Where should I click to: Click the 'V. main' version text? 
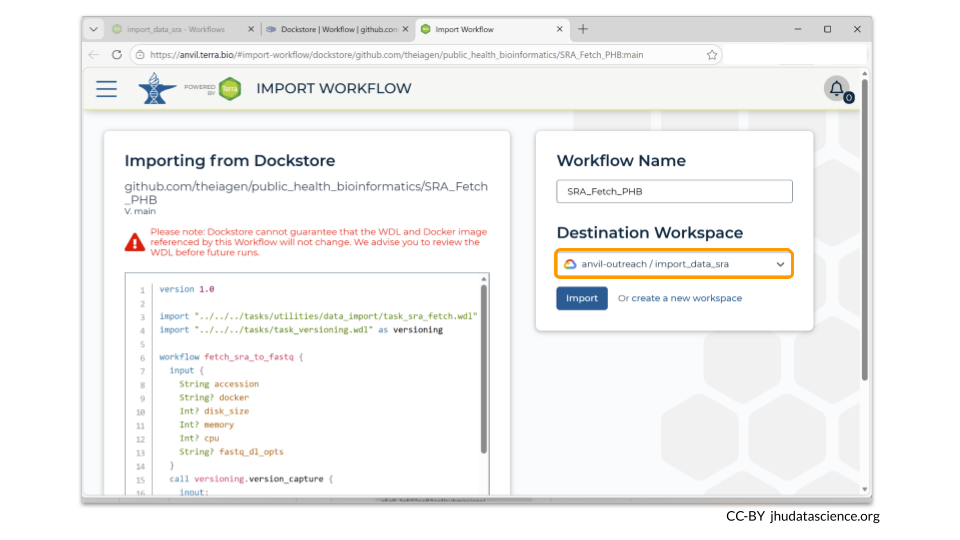(x=140, y=211)
